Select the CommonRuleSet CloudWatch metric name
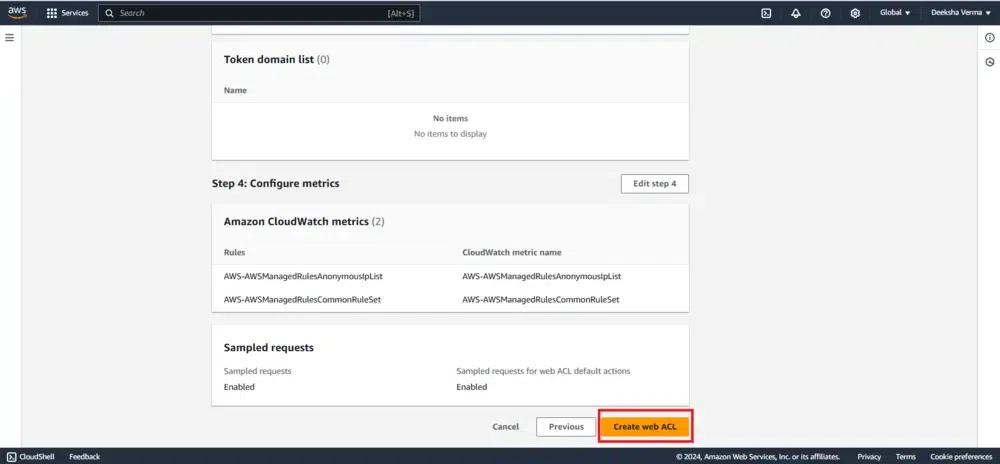Viewport: 1000px width, 464px height. click(541, 299)
